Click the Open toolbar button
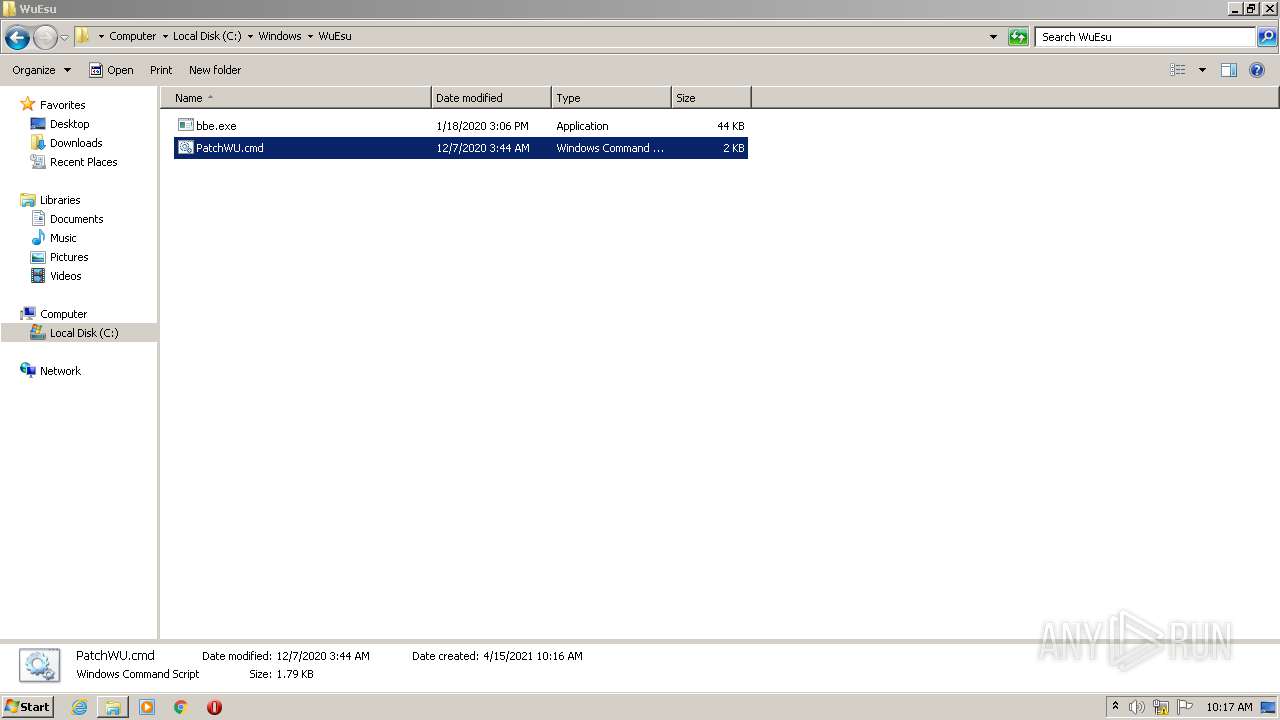Viewport: 1280px width, 720px height. [x=111, y=70]
